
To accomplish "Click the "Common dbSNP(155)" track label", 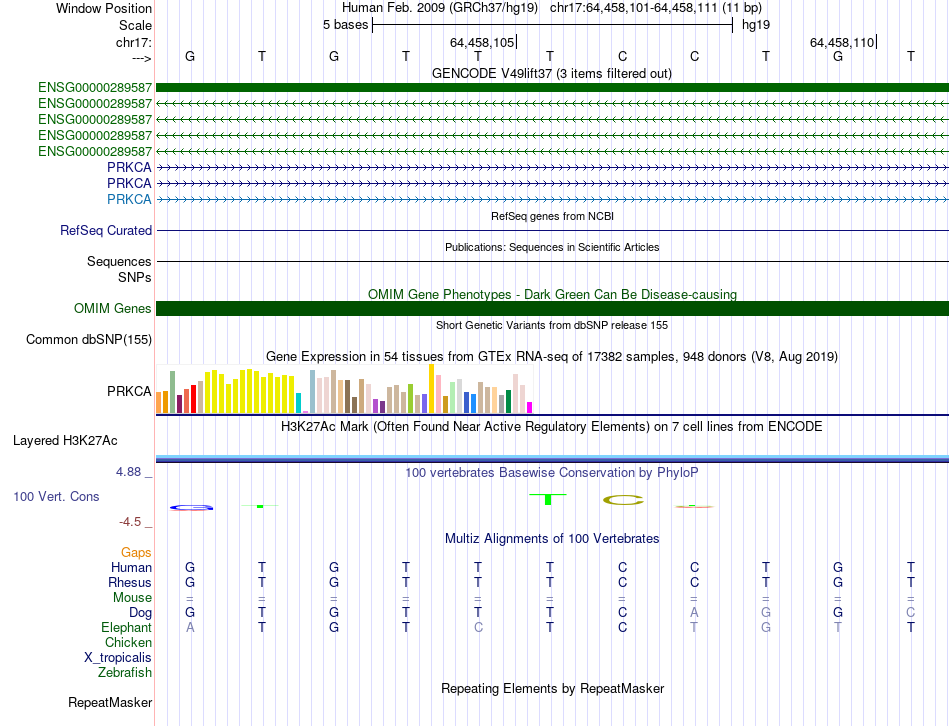I will coord(88,339).
